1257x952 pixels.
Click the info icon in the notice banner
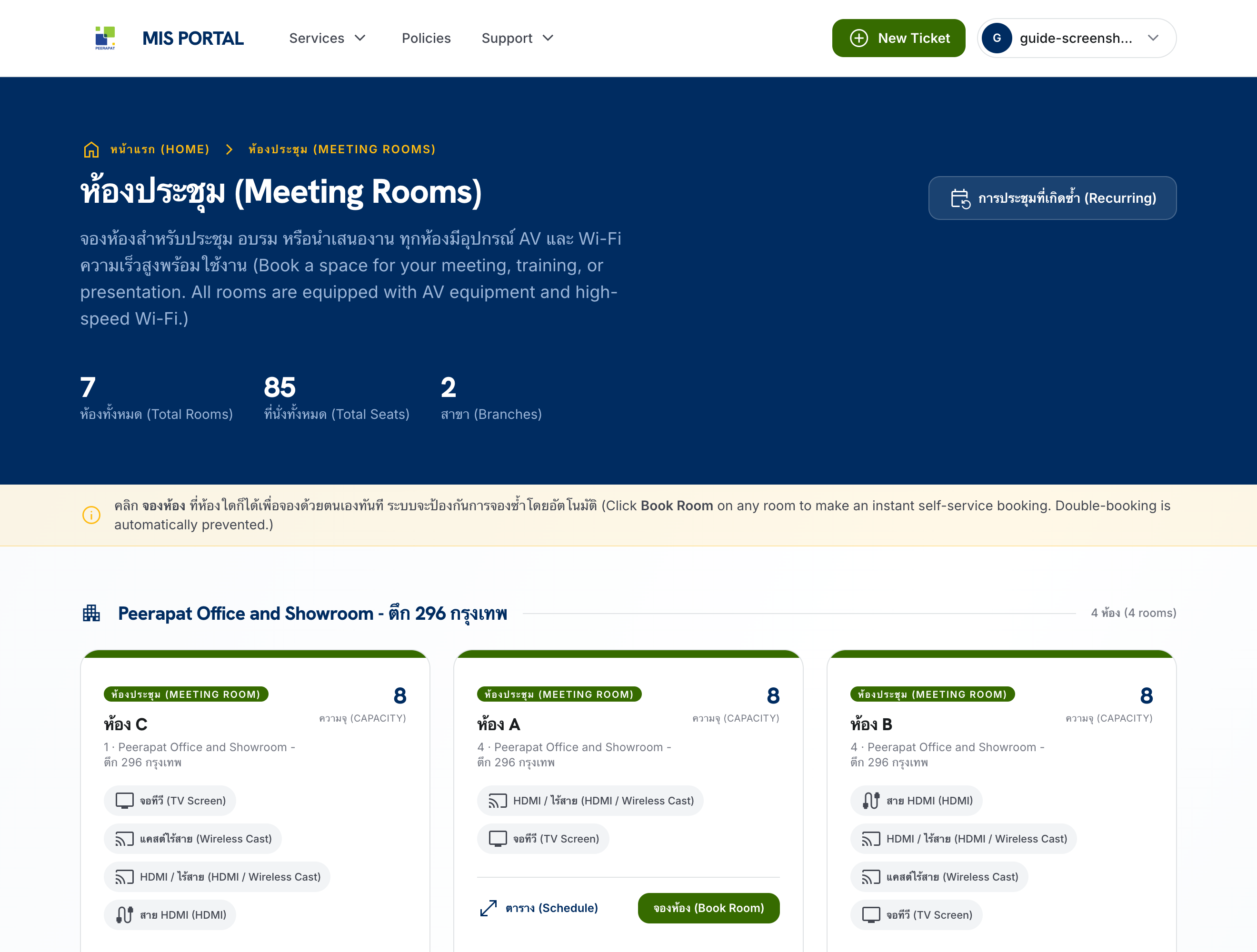(91, 515)
